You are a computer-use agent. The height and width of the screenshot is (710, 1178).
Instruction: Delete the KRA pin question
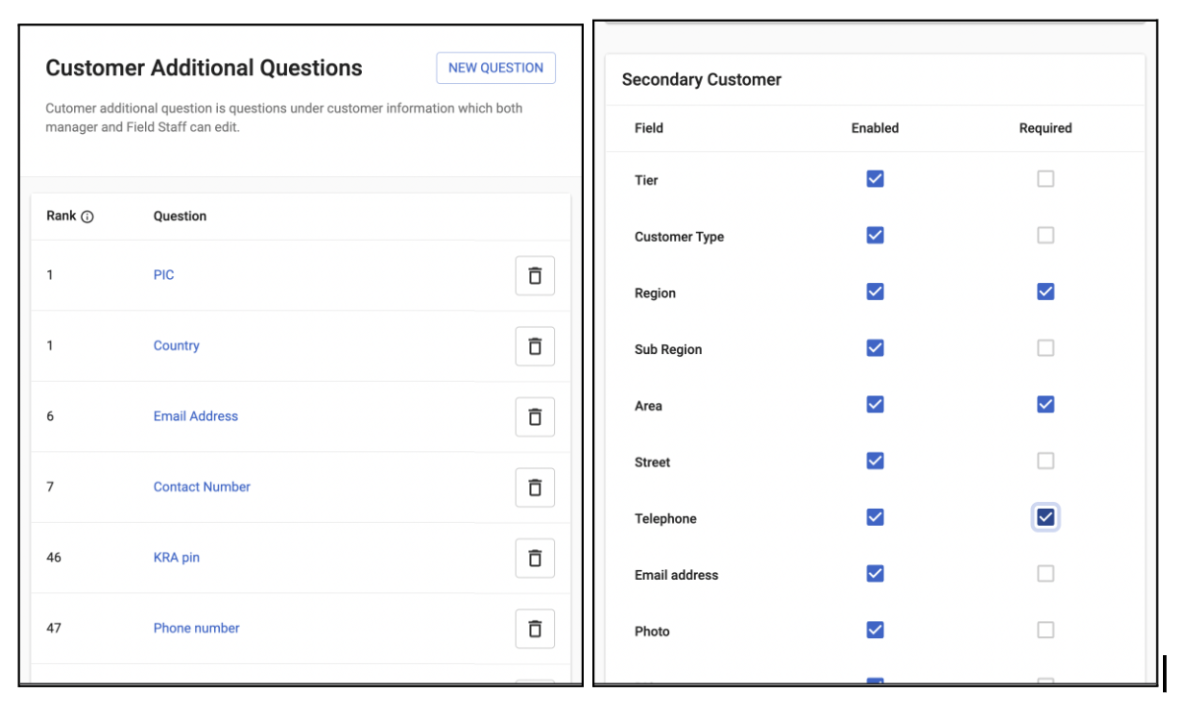coord(535,558)
